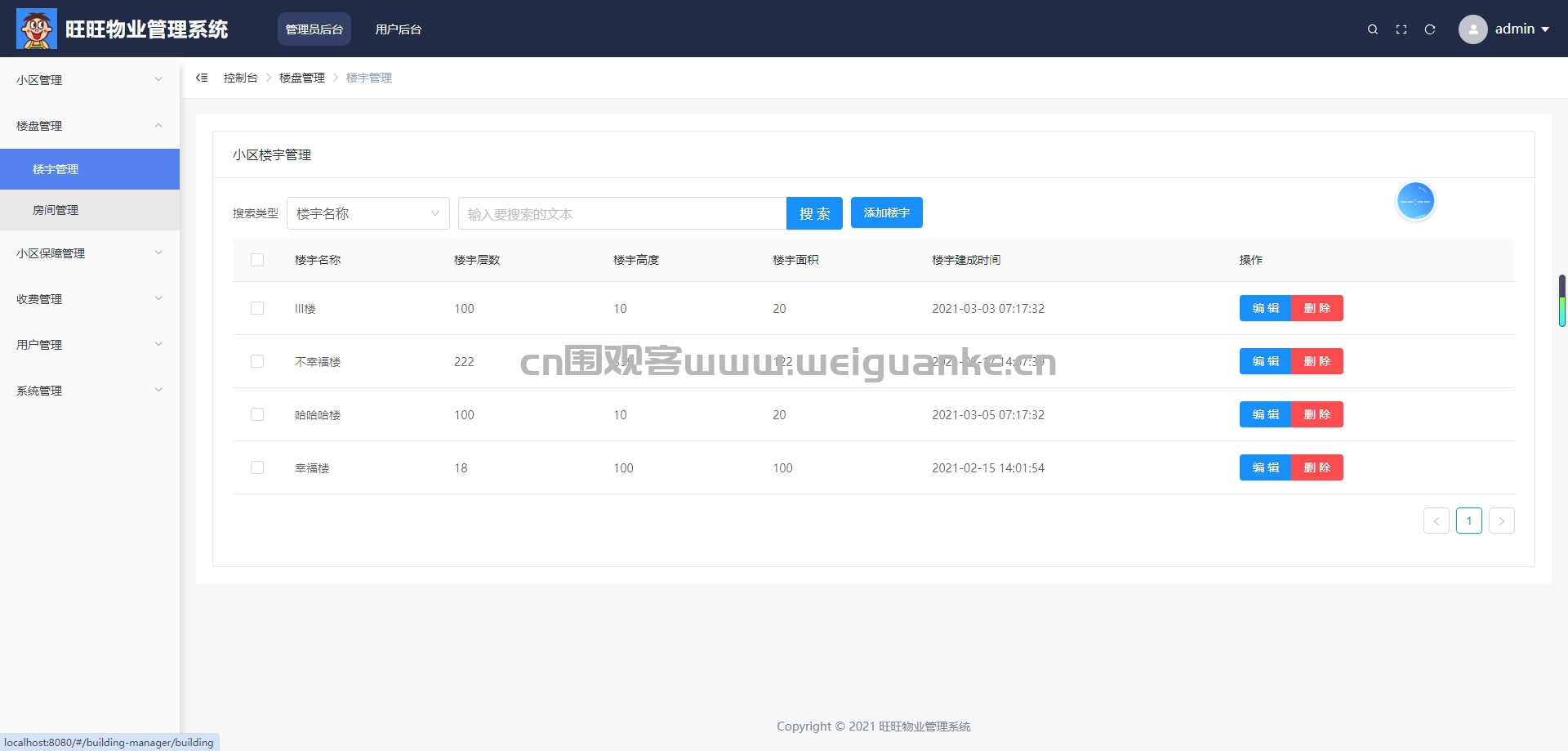Click the mascot logo in header
Image resolution: width=1568 pixels, height=751 pixels.
pyautogui.click(x=37, y=29)
